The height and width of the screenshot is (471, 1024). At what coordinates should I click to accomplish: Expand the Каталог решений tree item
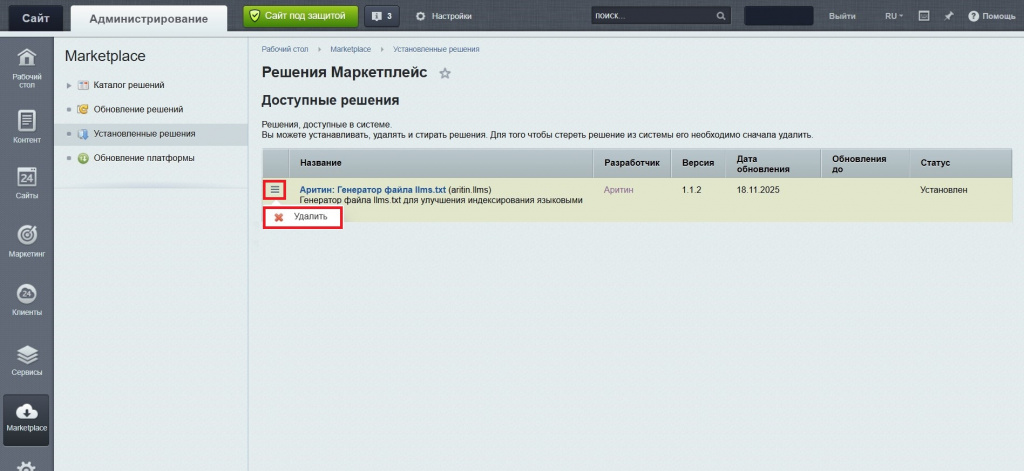coord(69,85)
